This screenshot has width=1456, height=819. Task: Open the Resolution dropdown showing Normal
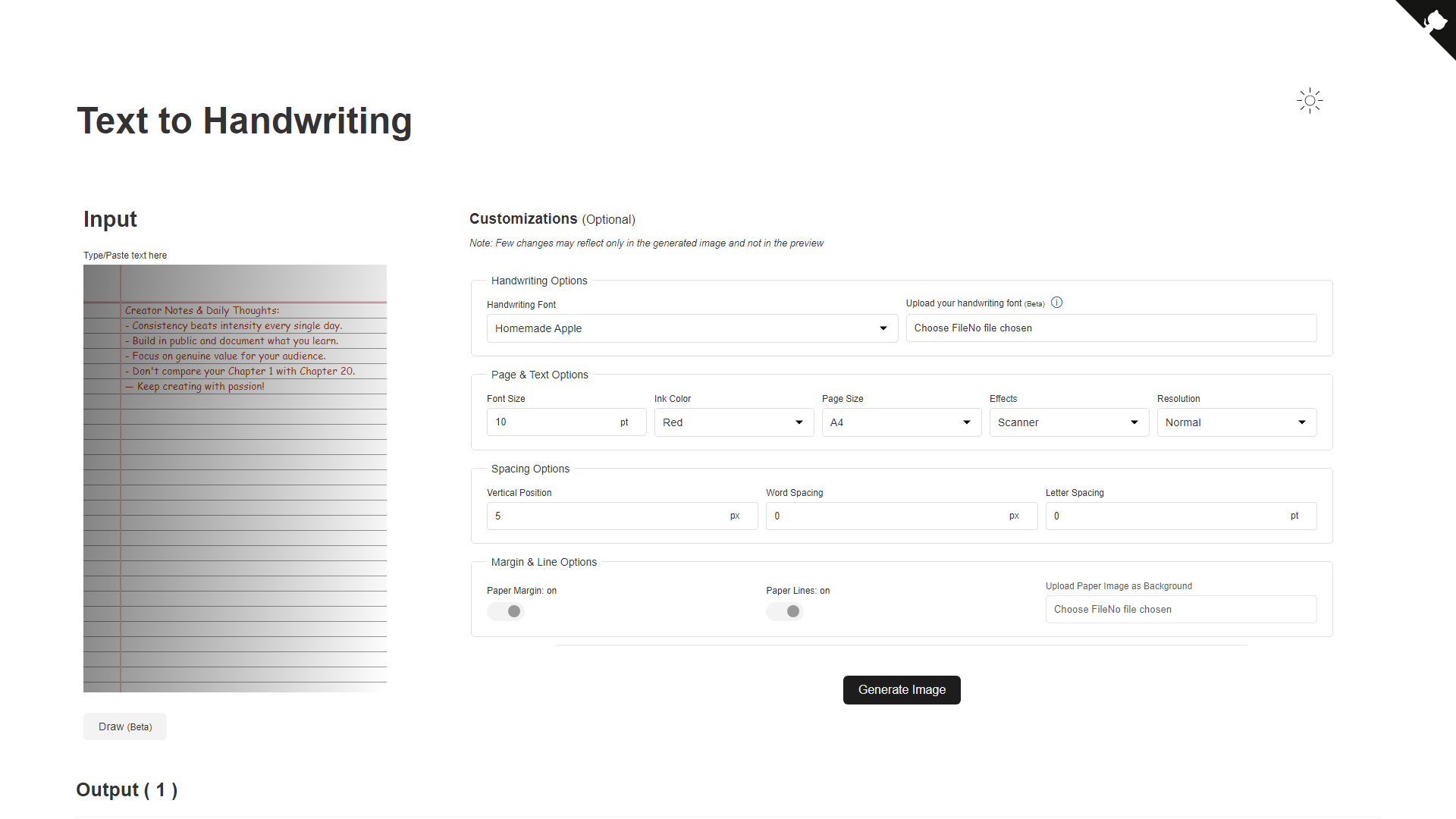(x=1237, y=422)
